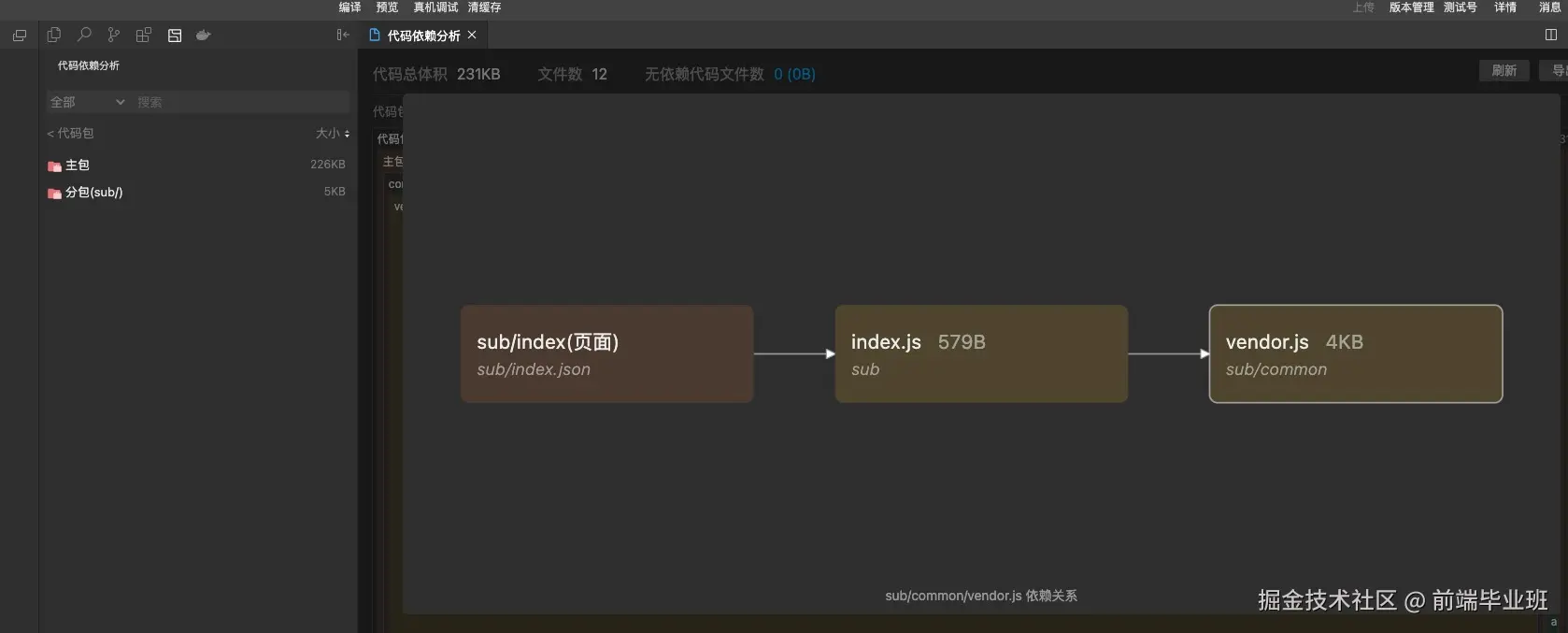Switch to the 代码依赖分析 editor tab

pyautogui.click(x=424, y=36)
